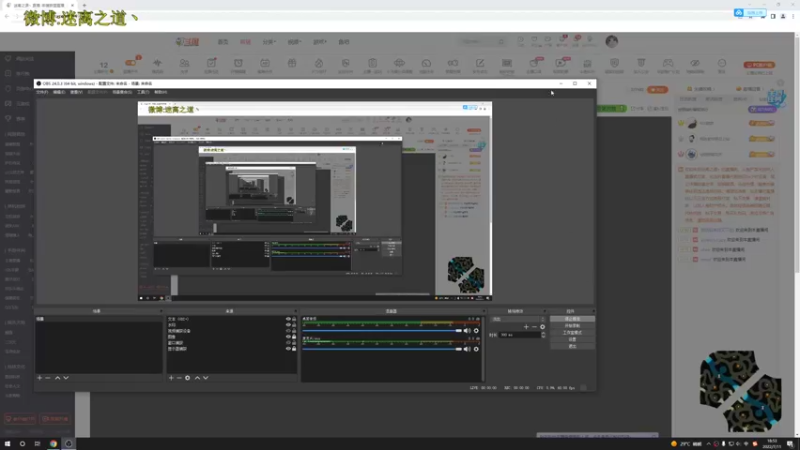Image resolution: width=800 pixels, height=450 pixels.
Task: Expand the 分类 dropdown in Huya nav
Action: [x=269, y=42]
